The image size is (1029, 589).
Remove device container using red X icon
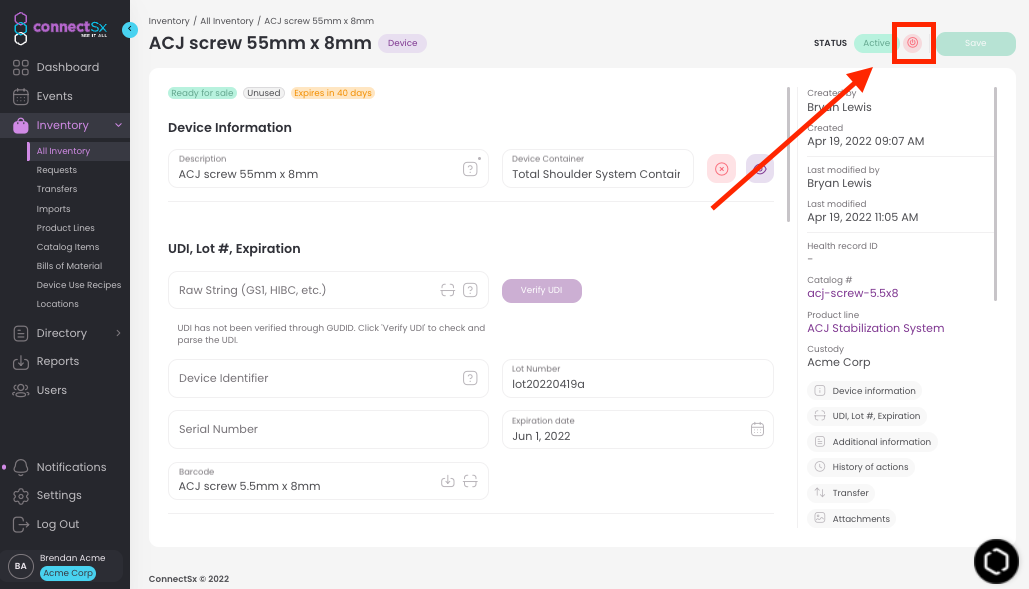721,168
